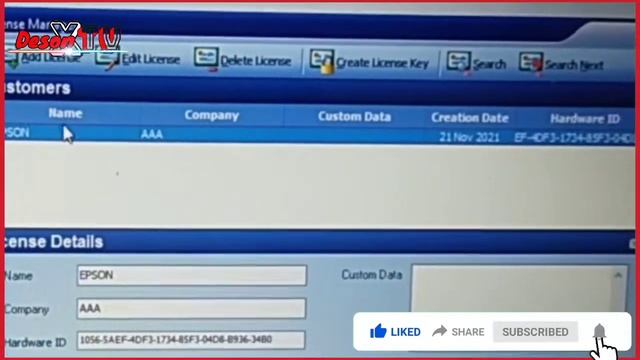This screenshot has width=640, height=360.
Task: Click the hardware ID value in customer row
Action: [574, 138]
